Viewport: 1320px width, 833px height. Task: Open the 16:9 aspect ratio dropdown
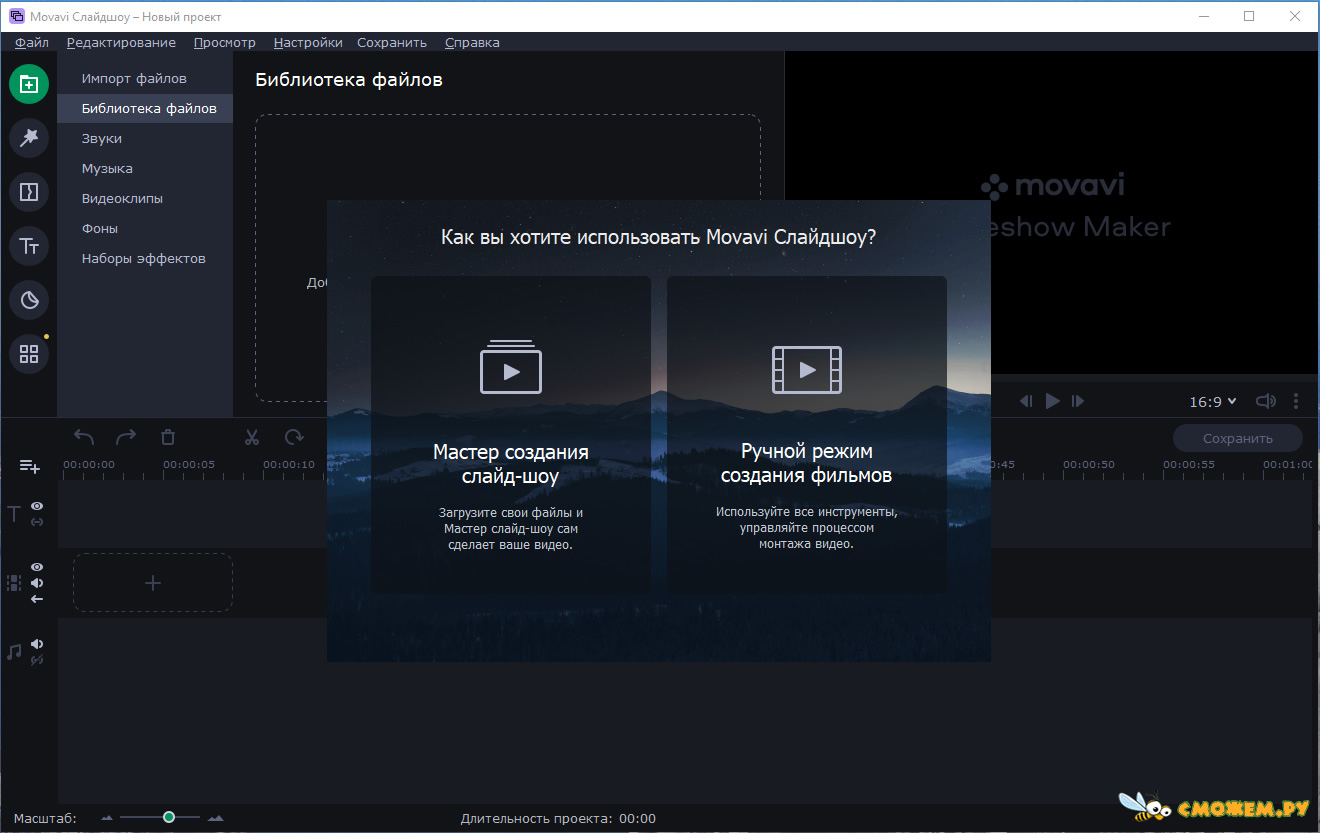1213,401
